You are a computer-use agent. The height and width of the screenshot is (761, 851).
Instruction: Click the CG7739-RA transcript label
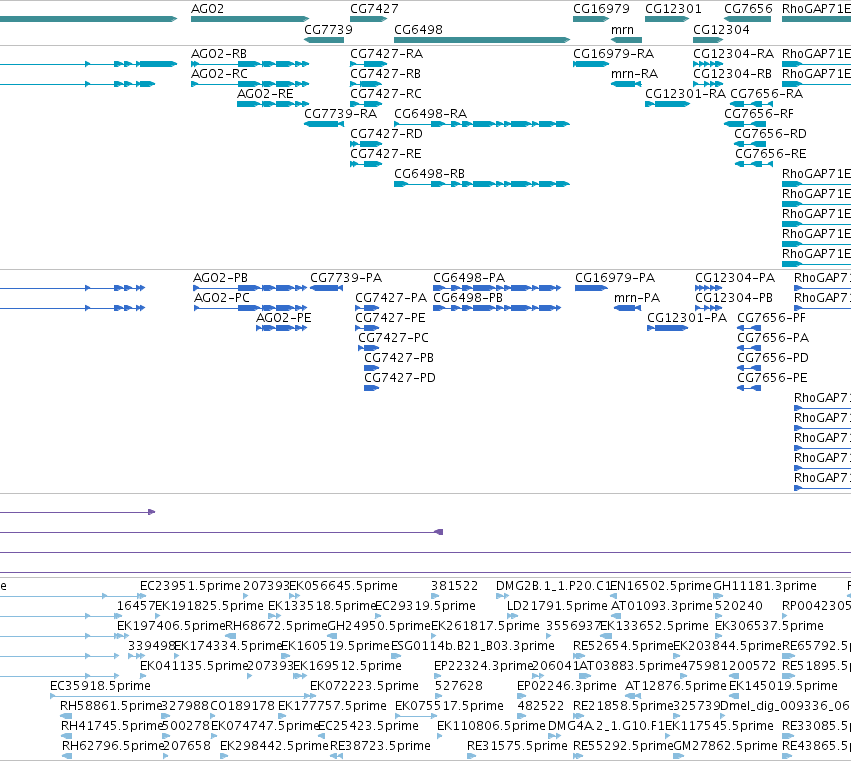340,114
